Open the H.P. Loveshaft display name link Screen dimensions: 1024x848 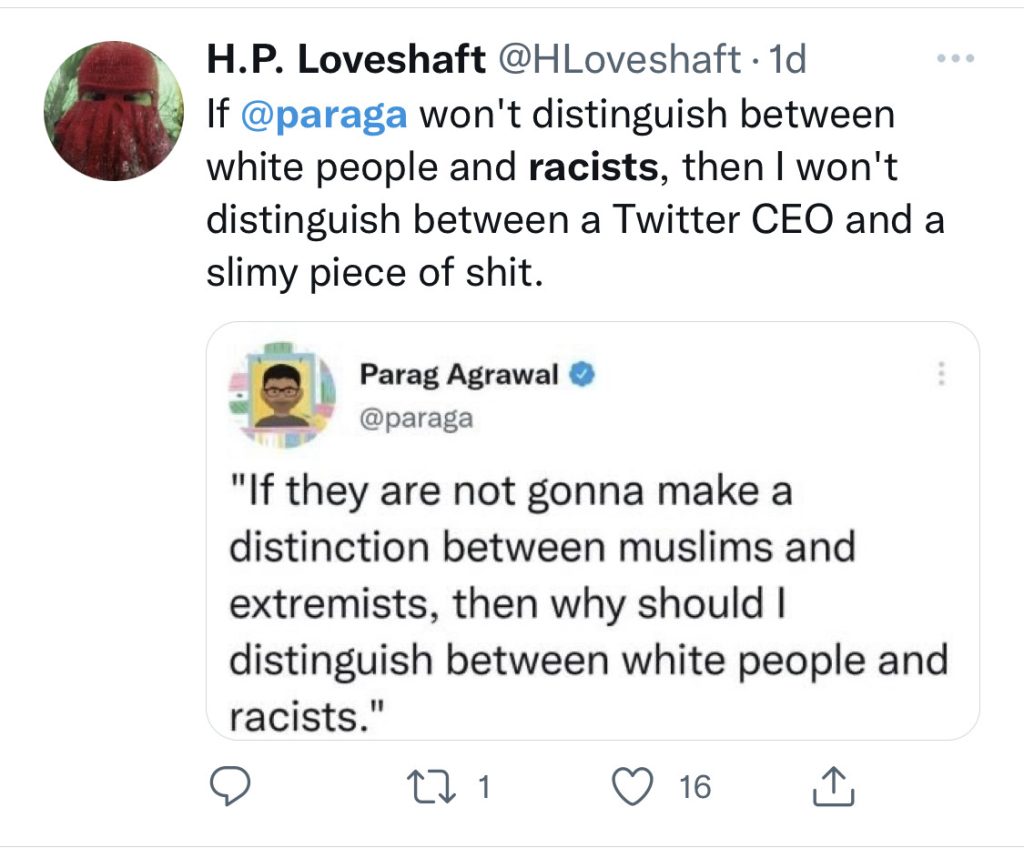click(x=337, y=61)
